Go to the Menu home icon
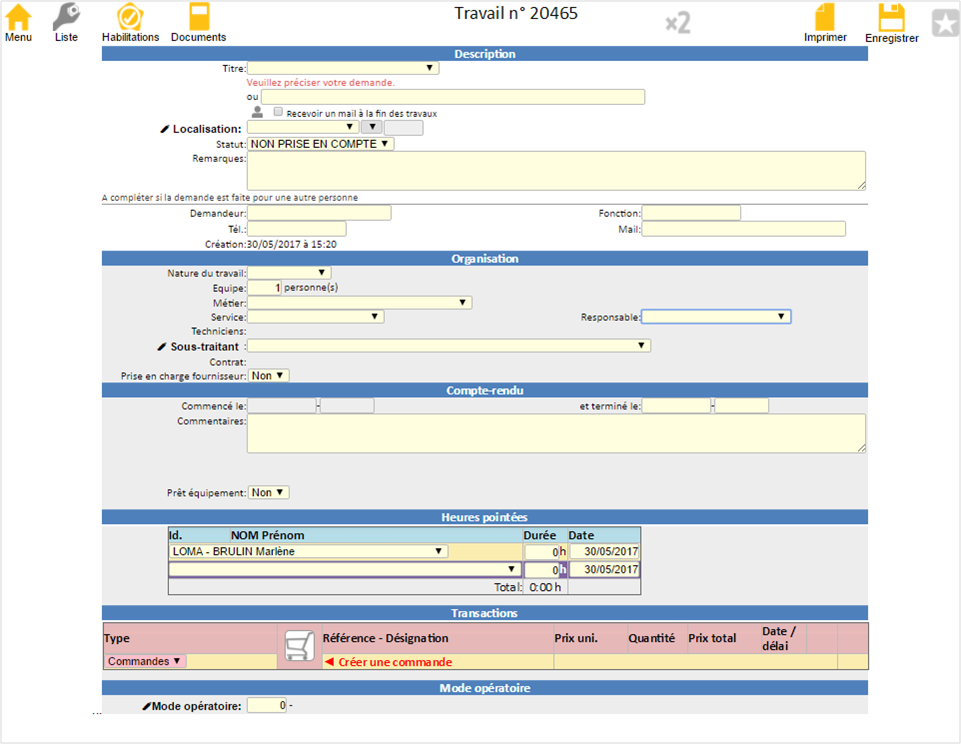 pos(18,17)
